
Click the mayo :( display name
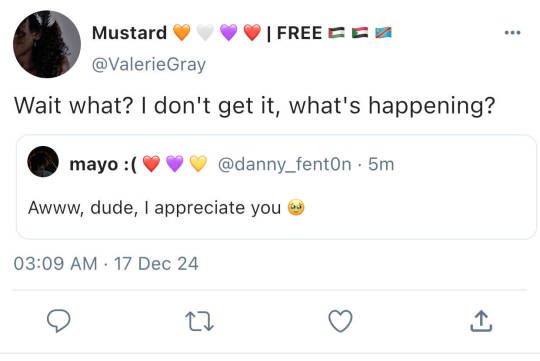point(103,164)
